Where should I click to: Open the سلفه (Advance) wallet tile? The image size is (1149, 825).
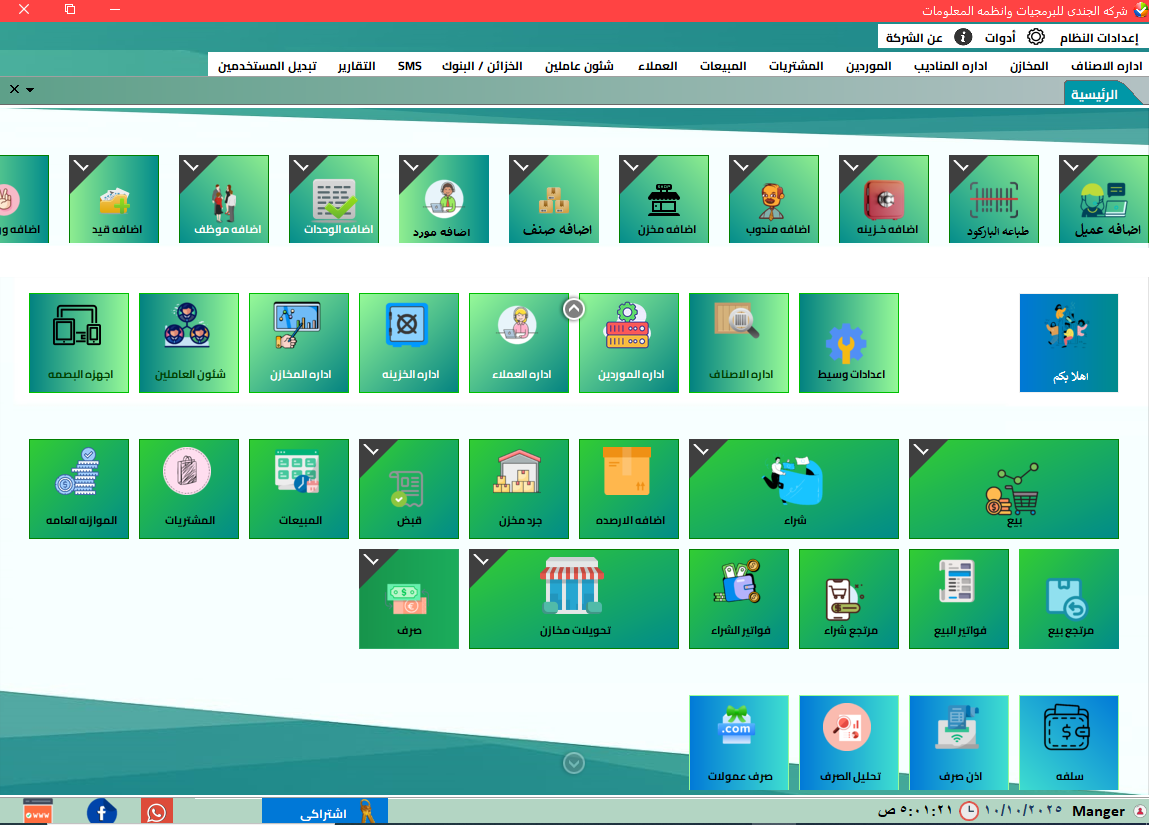1068,742
